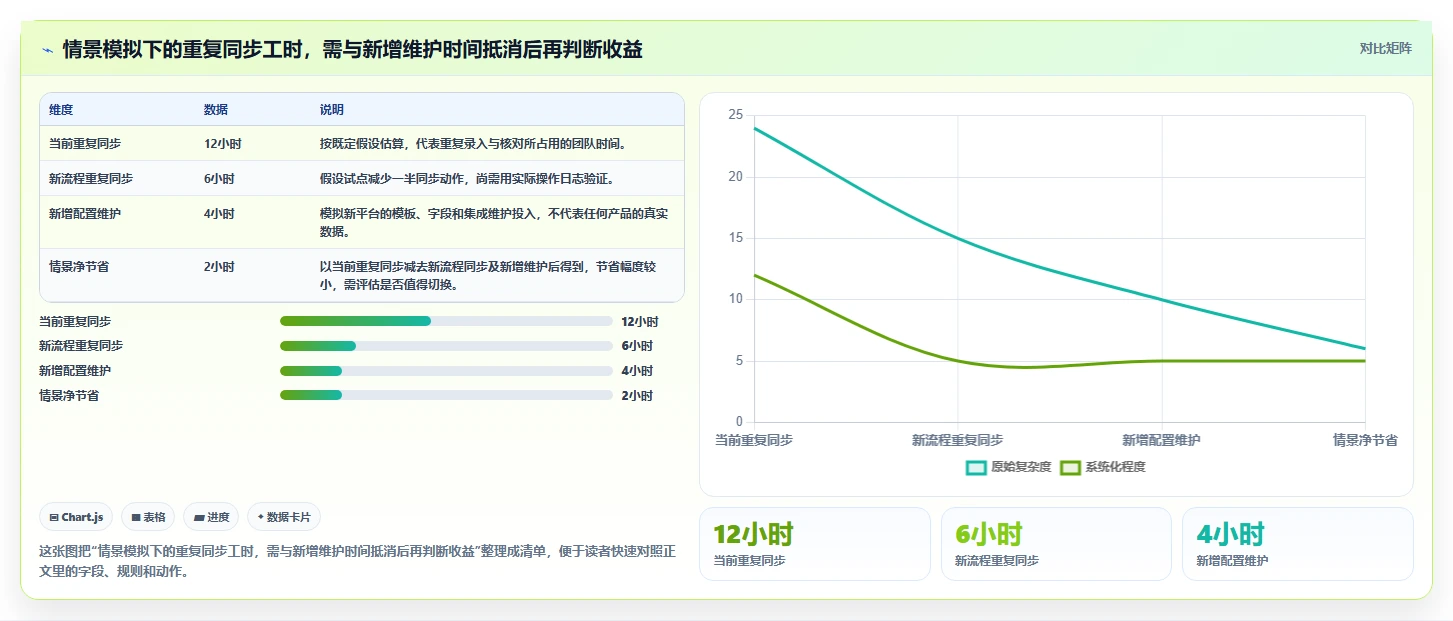Click y-axis tick label 25
This screenshot has width=1453, height=621.
[736, 115]
